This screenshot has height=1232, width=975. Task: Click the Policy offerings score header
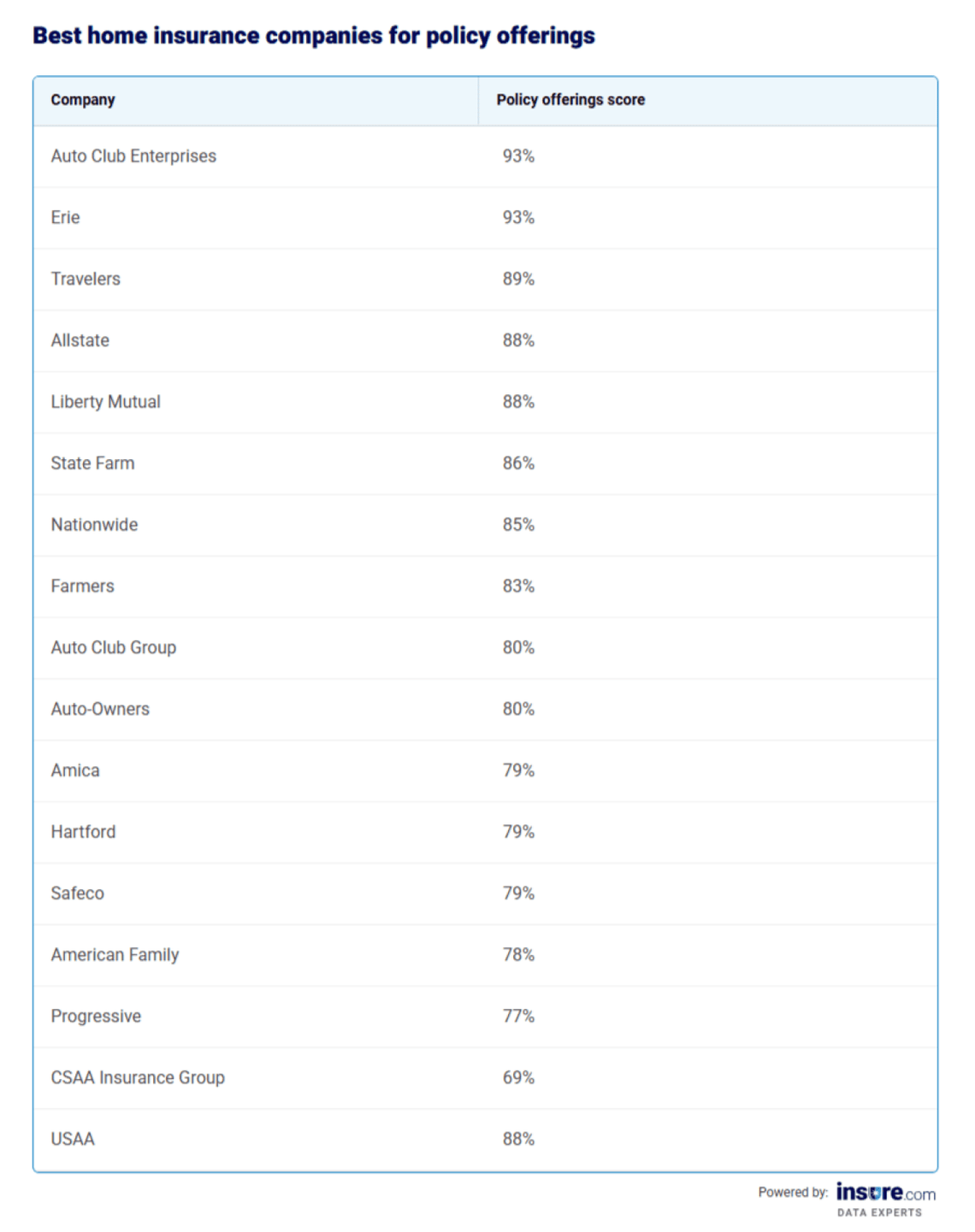[570, 100]
